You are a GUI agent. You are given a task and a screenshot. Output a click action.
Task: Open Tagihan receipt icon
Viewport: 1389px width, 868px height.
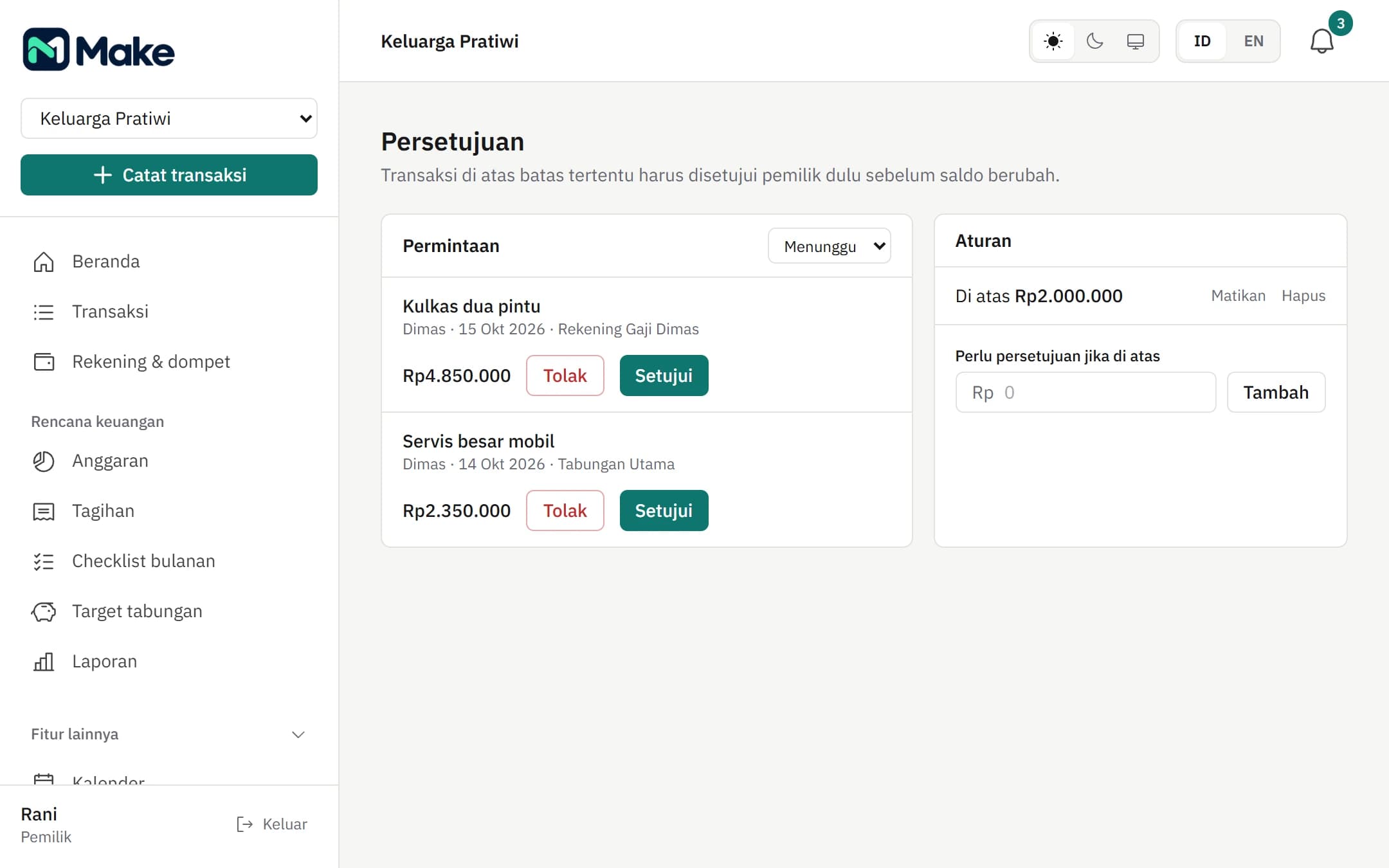[x=44, y=511]
